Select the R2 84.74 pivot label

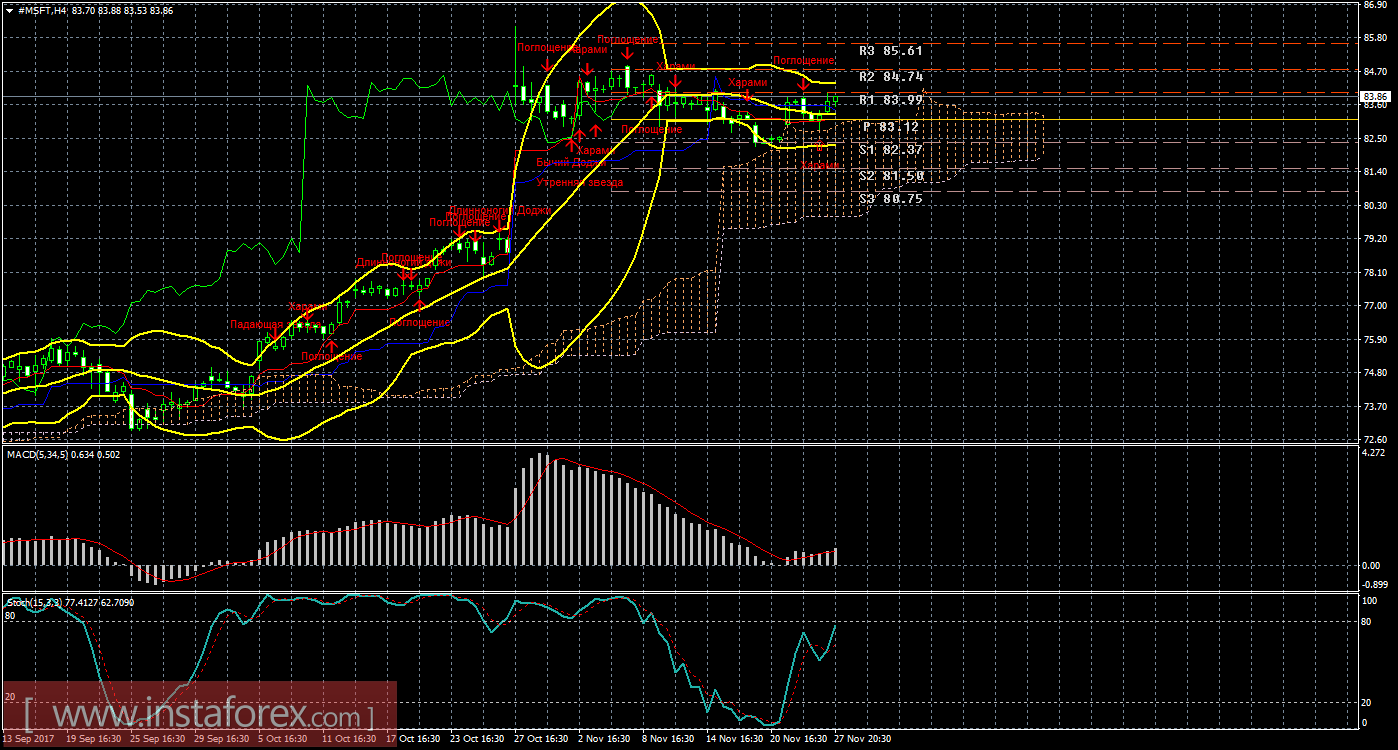(x=890, y=76)
